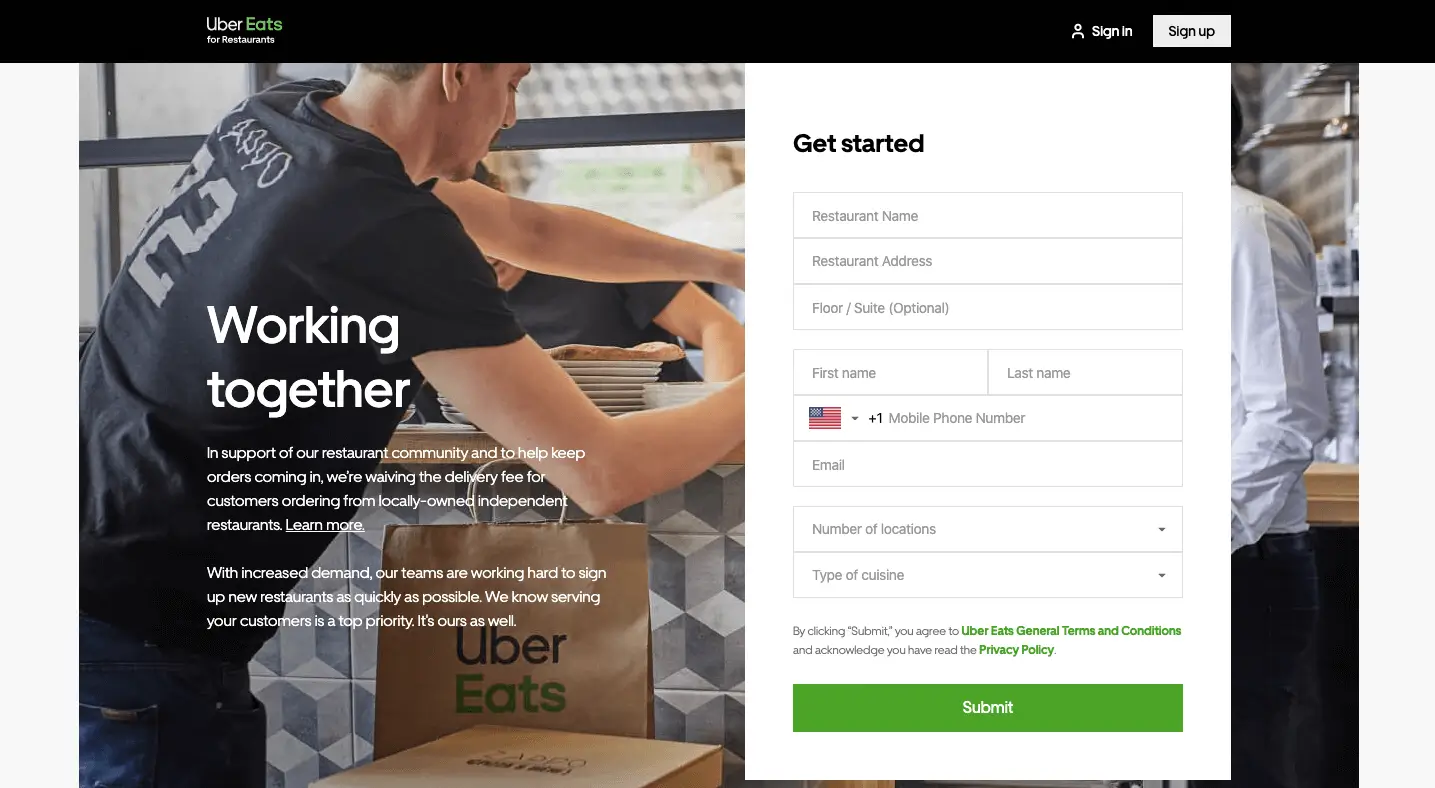Click the US flag icon in phone field
The height and width of the screenshot is (788, 1435).
[825, 418]
